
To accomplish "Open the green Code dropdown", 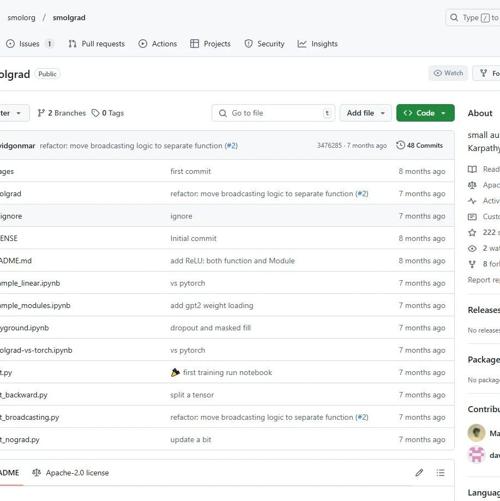I will coord(425,113).
